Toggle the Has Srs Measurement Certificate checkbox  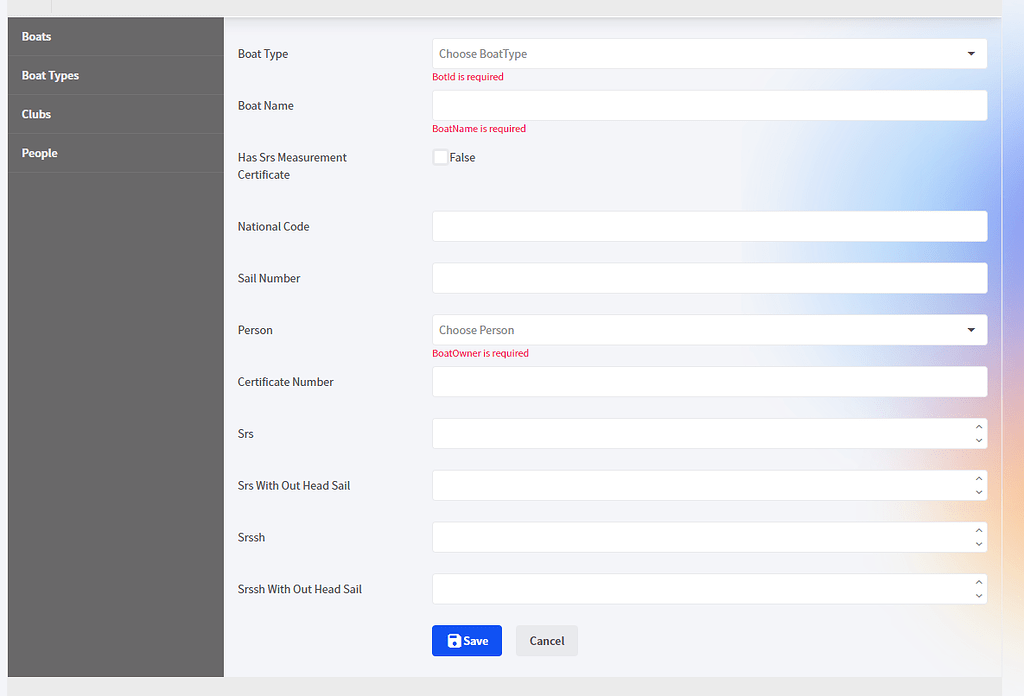tap(439, 157)
